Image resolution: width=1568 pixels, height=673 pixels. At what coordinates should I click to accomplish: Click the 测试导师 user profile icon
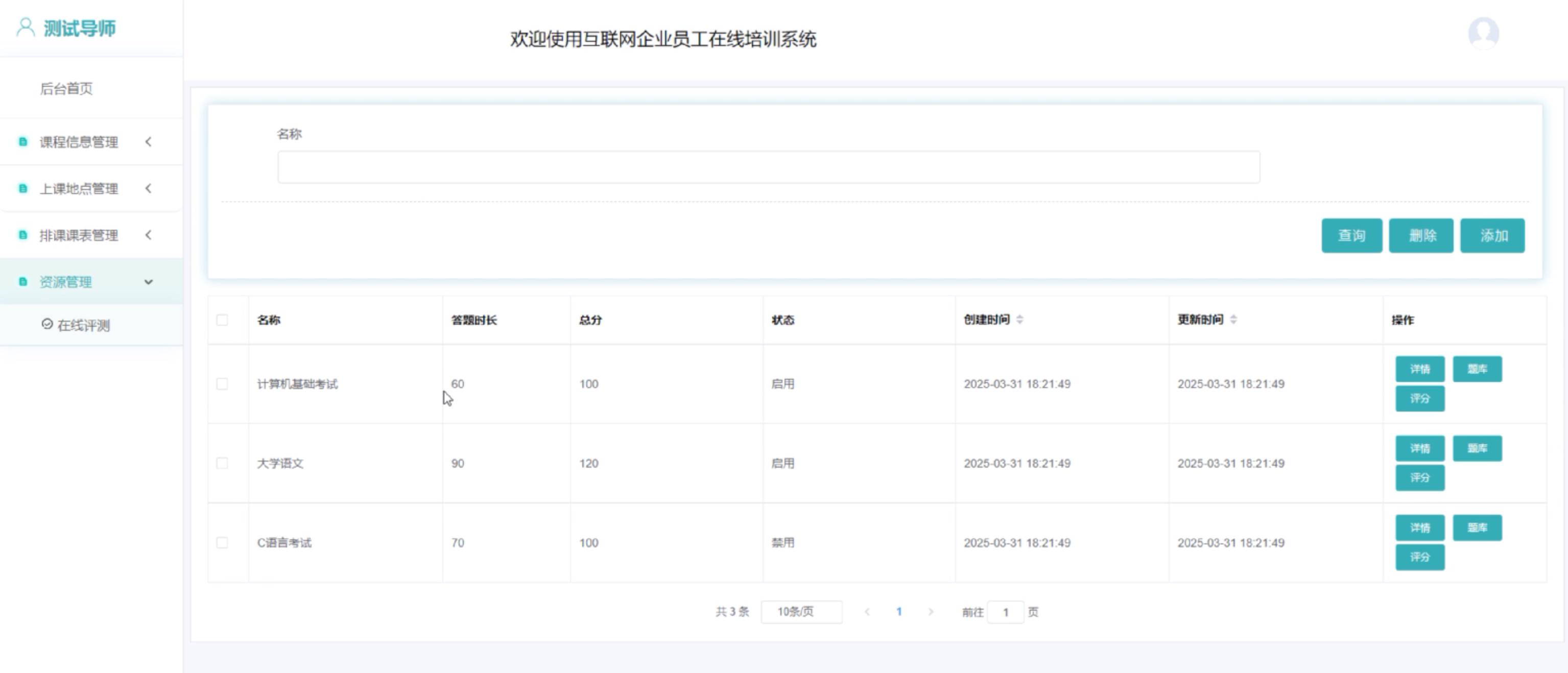(25, 28)
